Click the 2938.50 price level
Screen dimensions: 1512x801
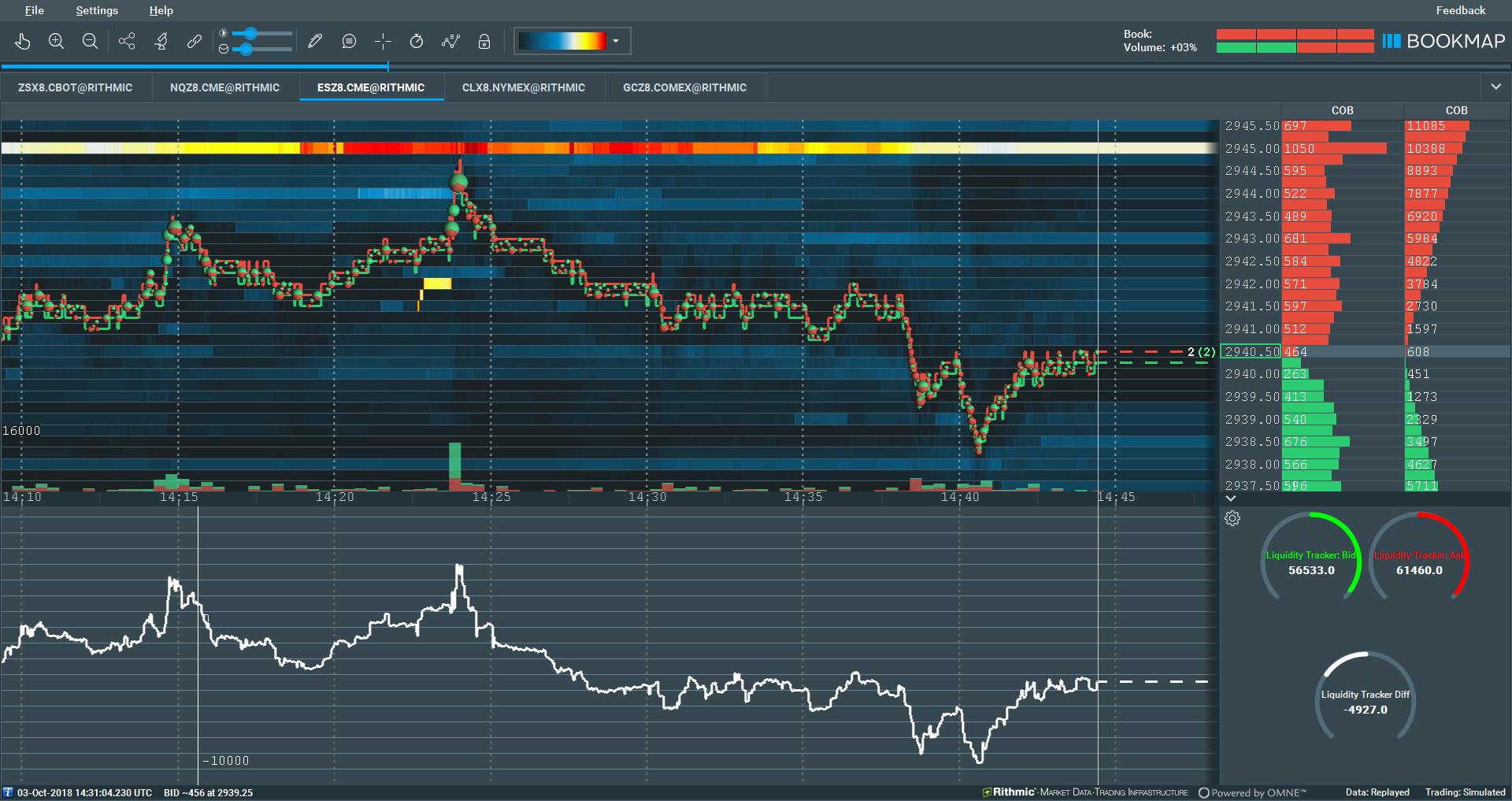point(1252,443)
